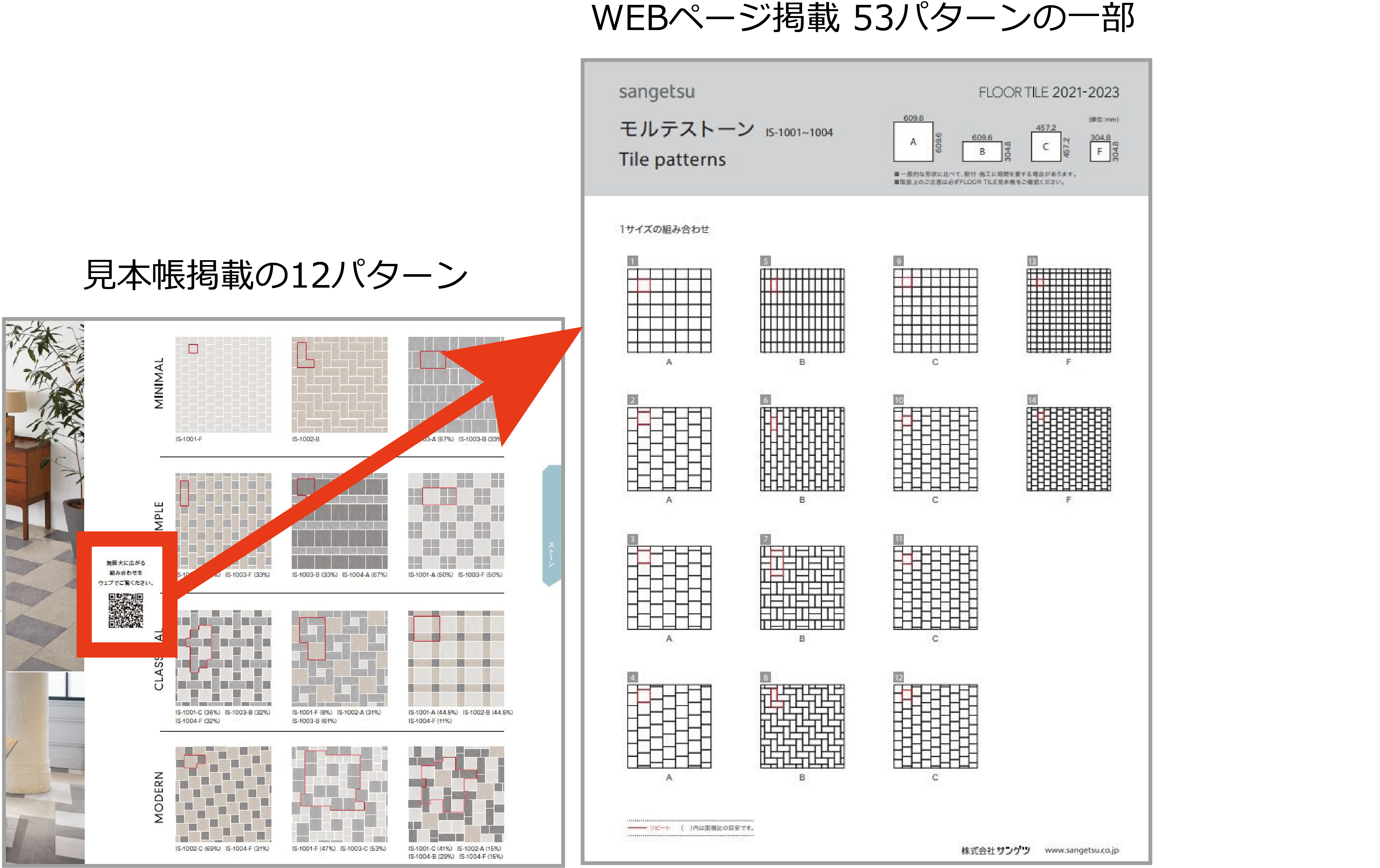Screen dimensions: 1380x868
Task: Select pattern 10 thumbnail for size C
Action: 935,449
